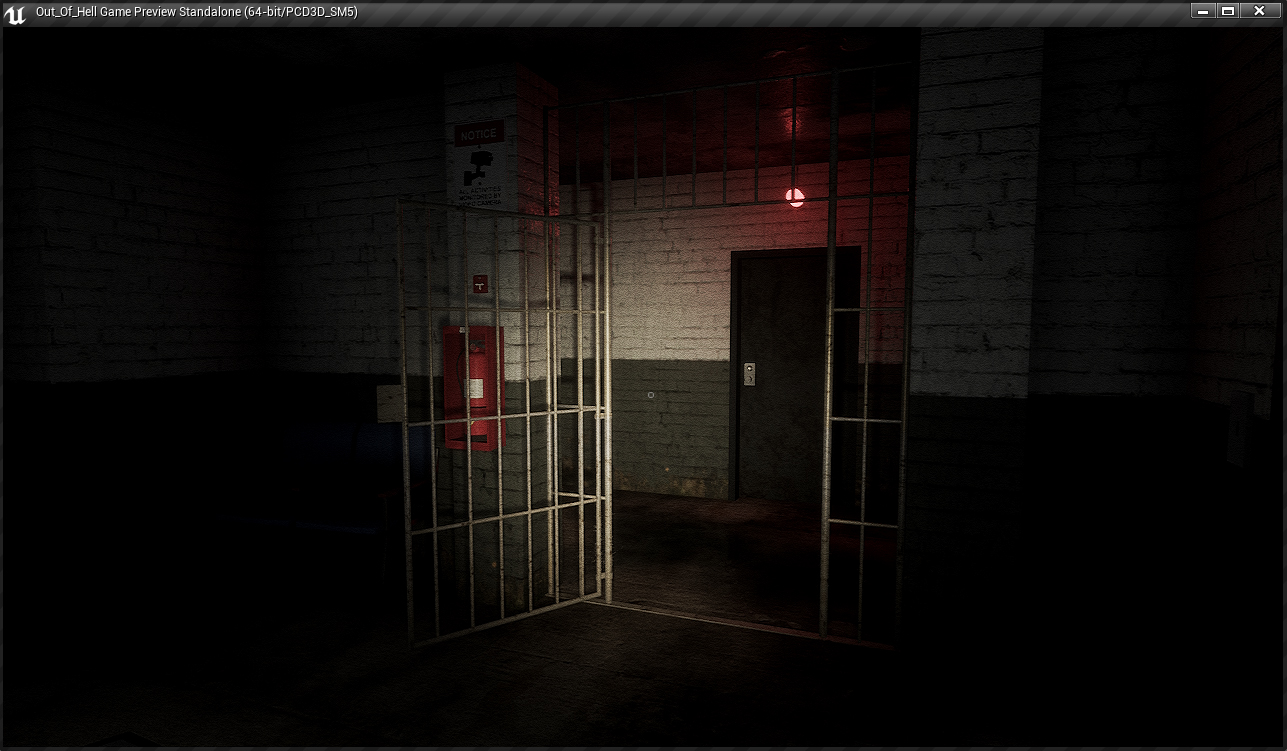Image resolution: width=1287 pixels, height=751 pixels.
Task: Click the Out_Of_Hell Game Preview title text
Action: click(x=196, y=12)
